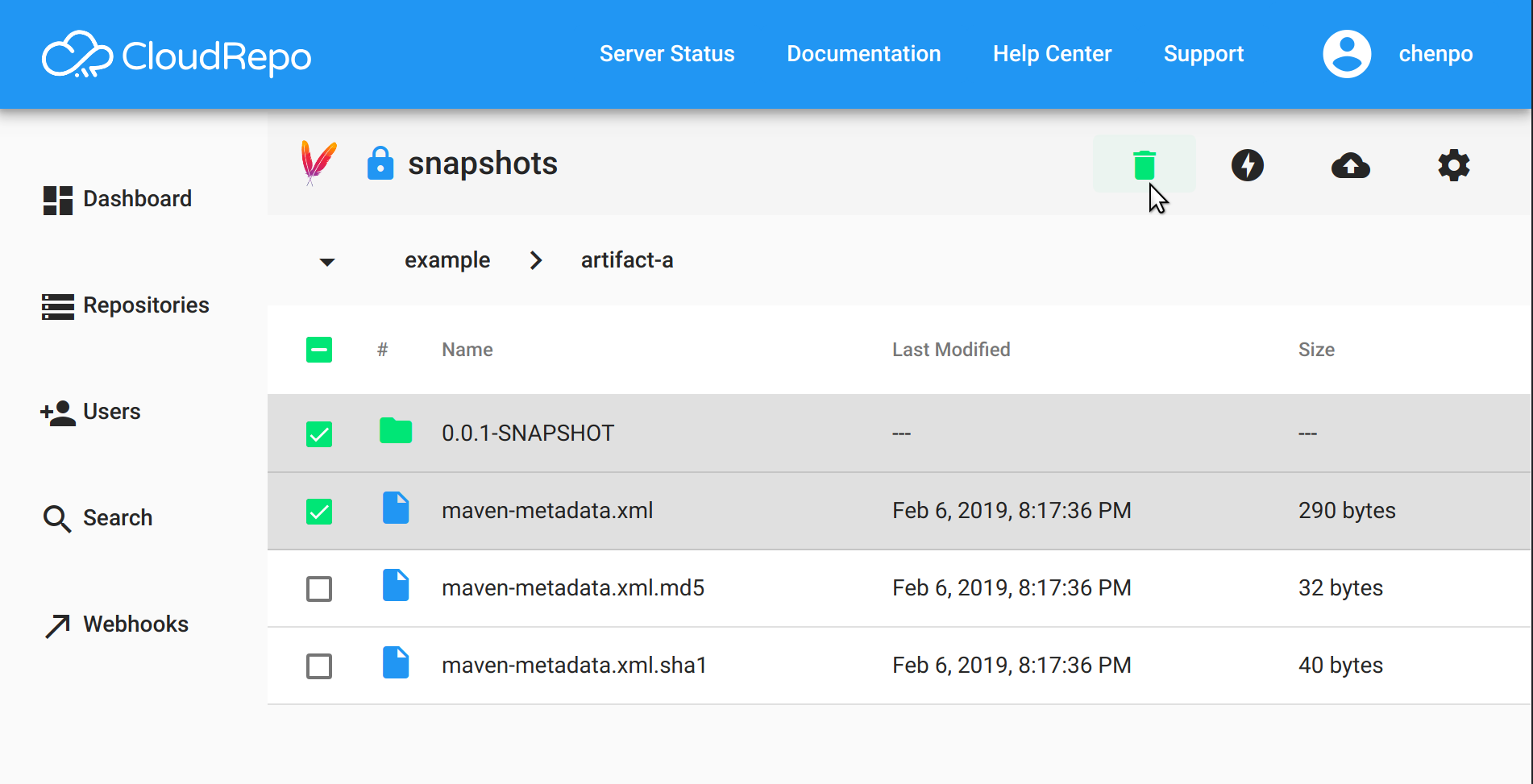Screen dimensions: 1533x784
Task: Open the Webhooks sidebar item
Action: [x=116, y=624]
